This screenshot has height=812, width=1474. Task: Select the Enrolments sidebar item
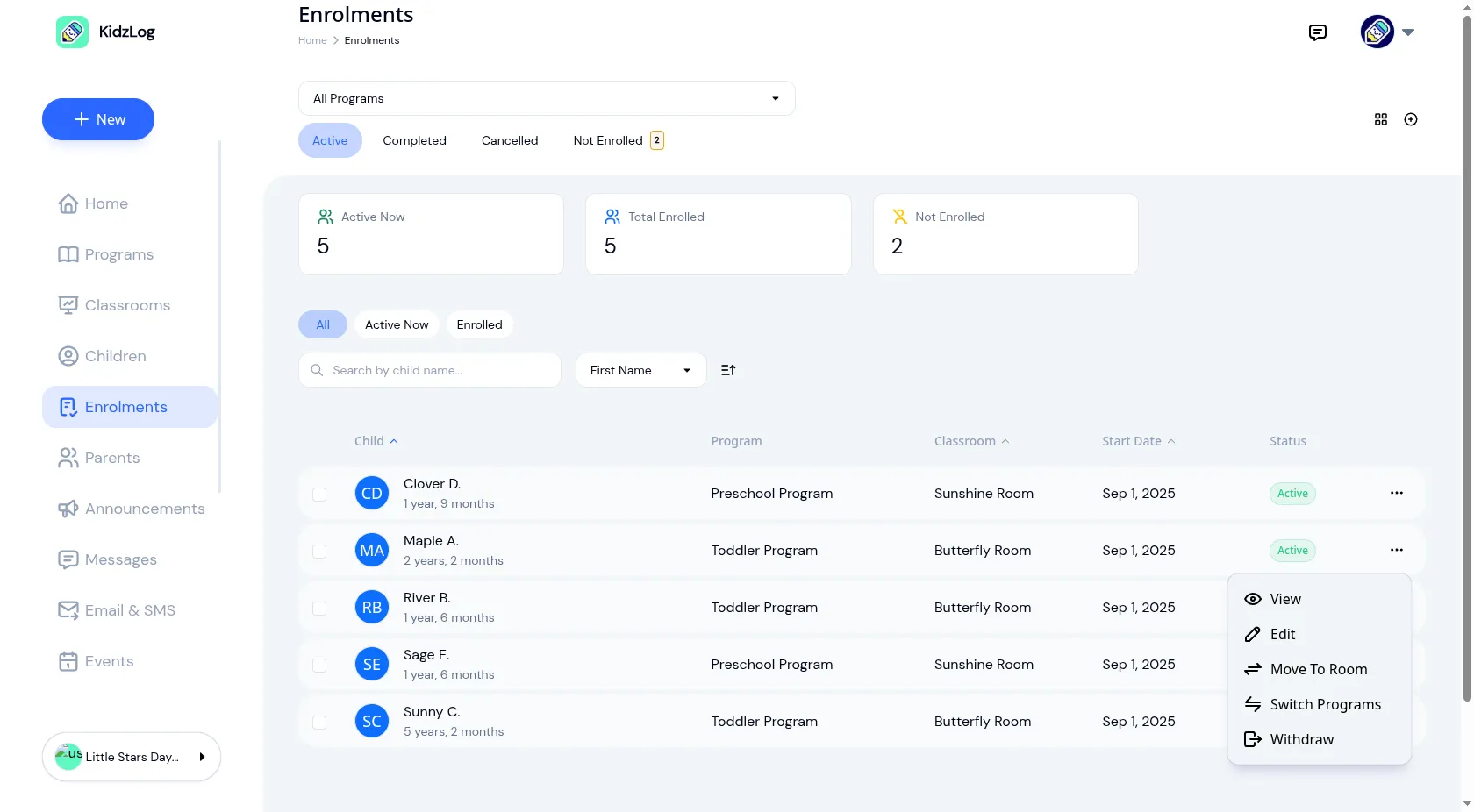pos(130,407)
